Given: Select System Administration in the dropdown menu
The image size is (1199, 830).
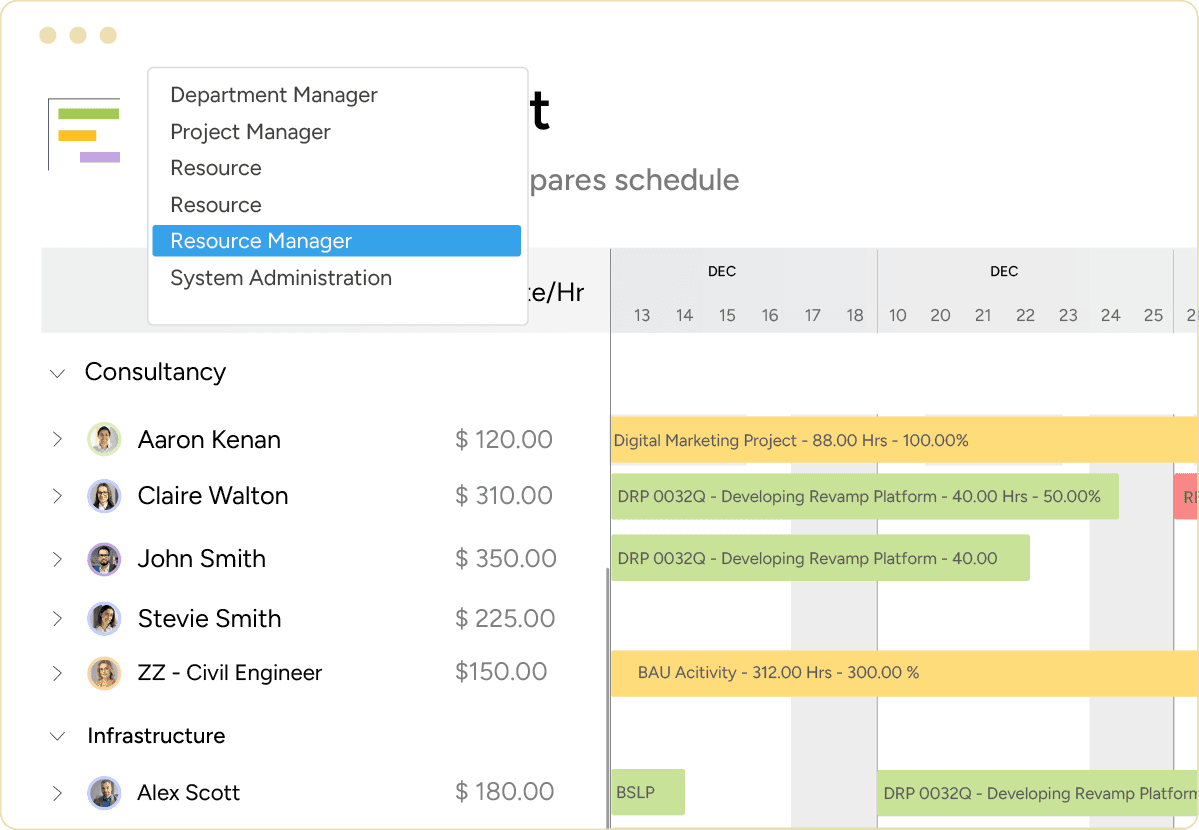Looking at the screenshot, I should tap(281, 278).
